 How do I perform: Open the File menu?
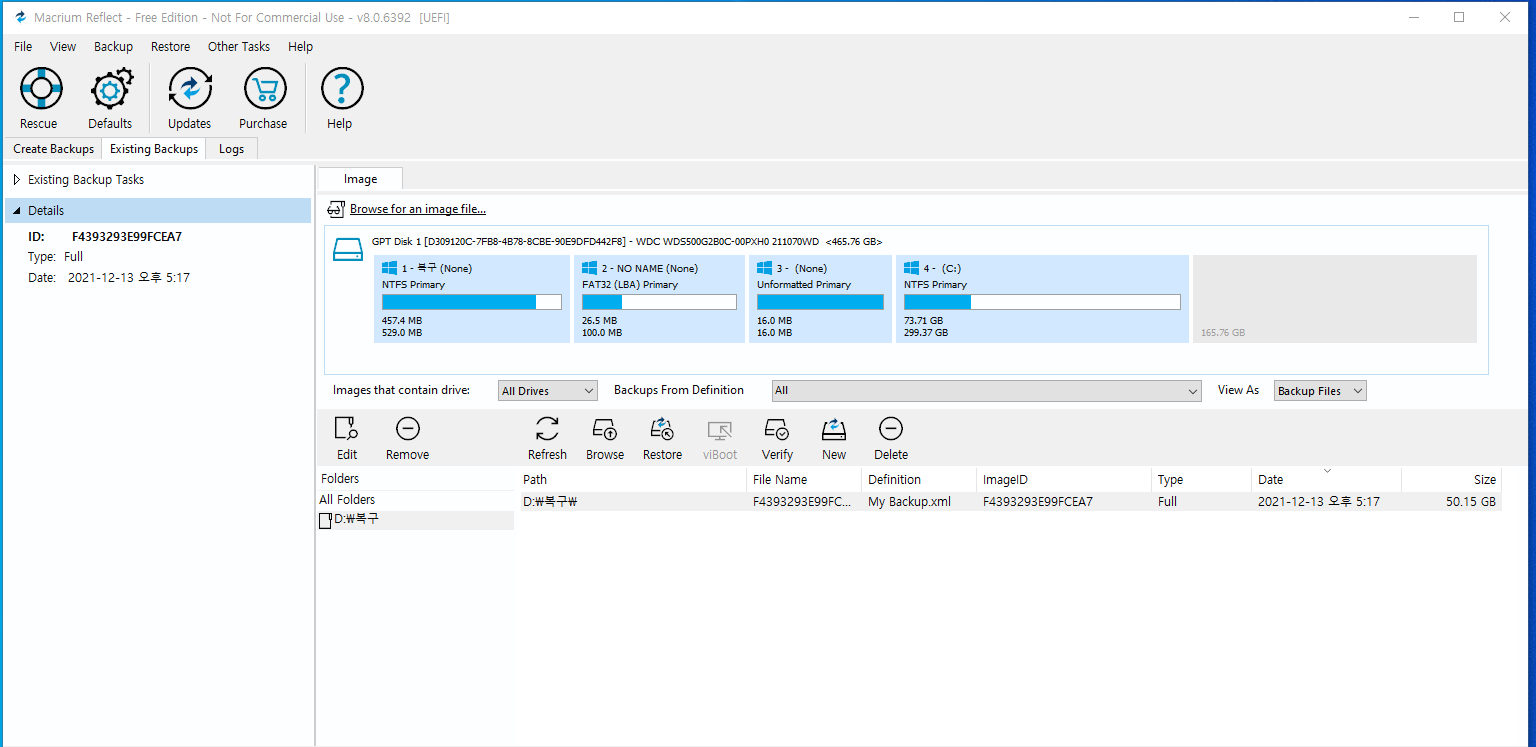pos(23,46)
